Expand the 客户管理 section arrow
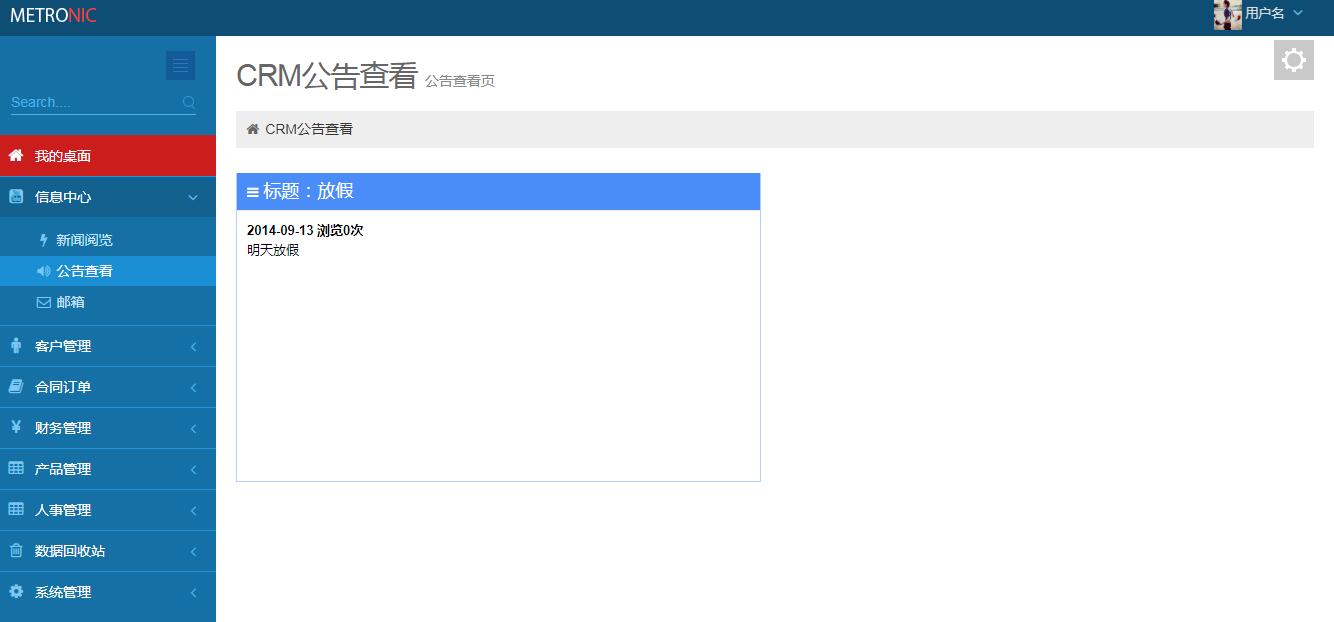This screenshot has width=1334, height=622. point(193,347)
